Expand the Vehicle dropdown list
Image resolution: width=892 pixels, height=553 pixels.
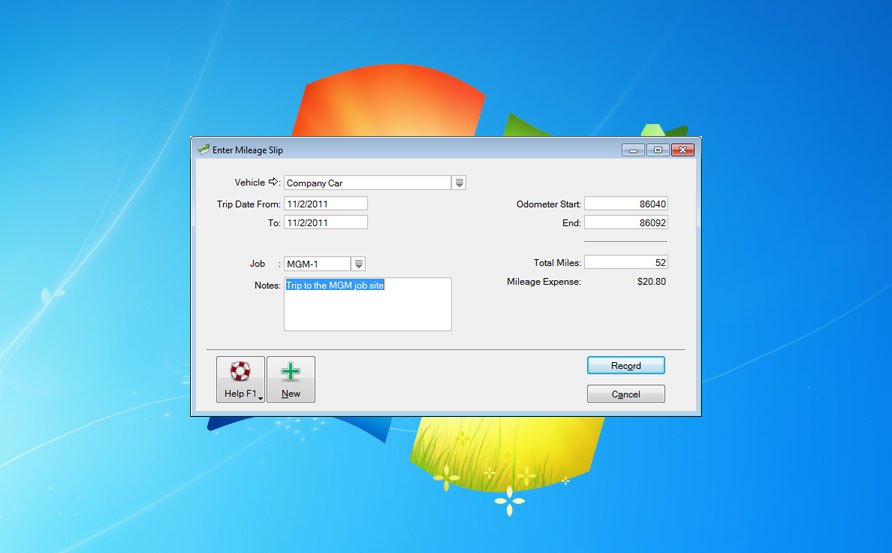point(459,183)
